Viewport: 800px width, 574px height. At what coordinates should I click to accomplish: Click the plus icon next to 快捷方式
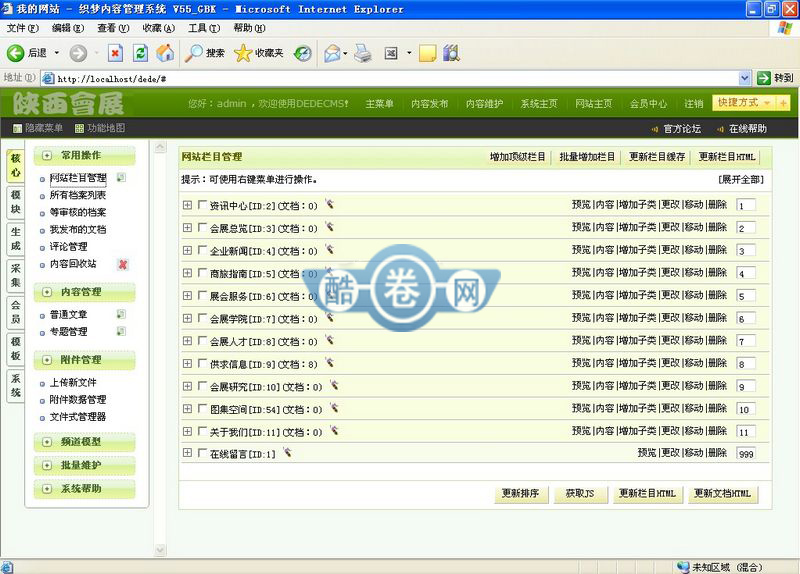783,103
